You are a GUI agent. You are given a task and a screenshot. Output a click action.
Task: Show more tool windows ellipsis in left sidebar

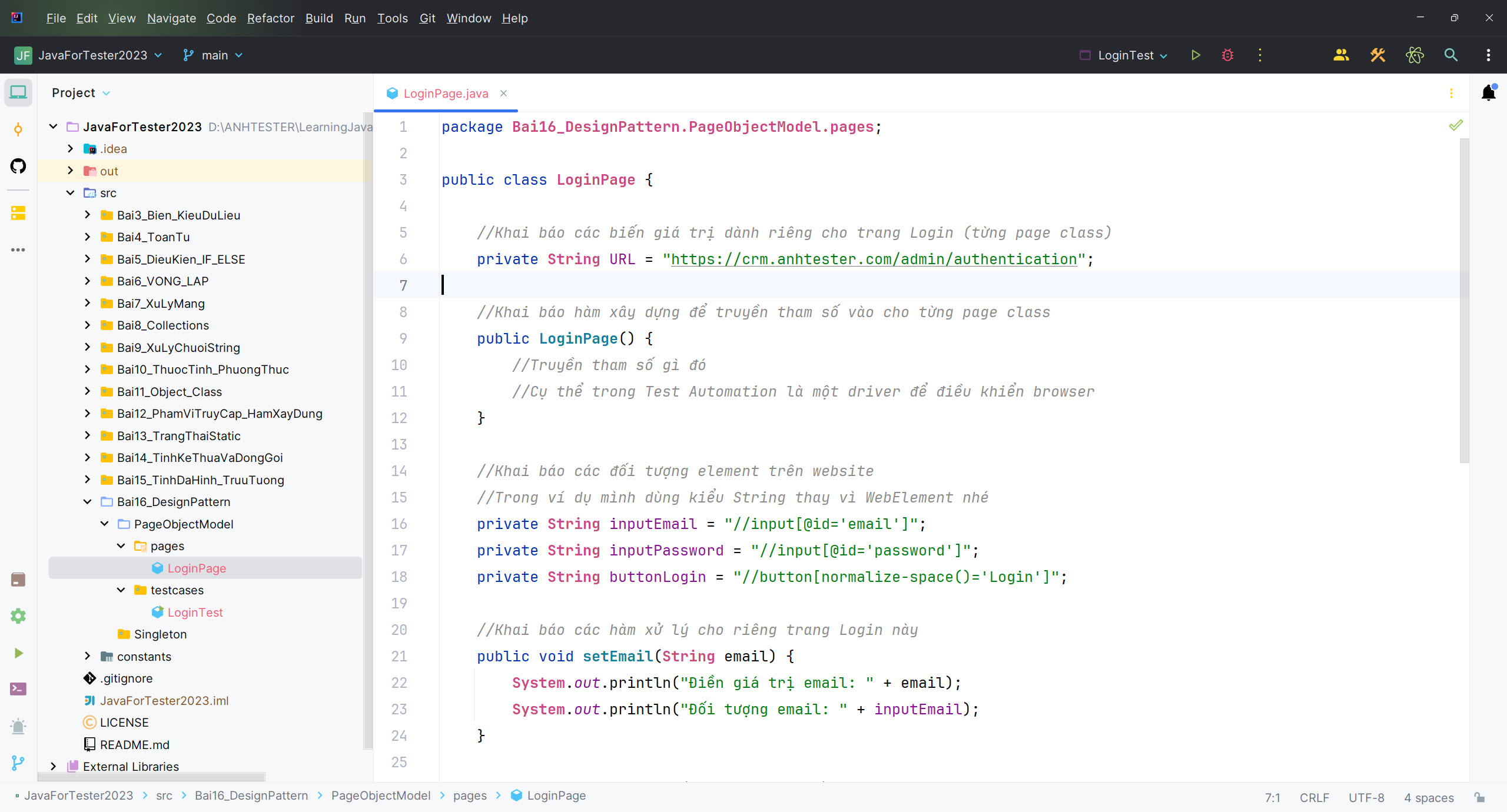[18, 250]
